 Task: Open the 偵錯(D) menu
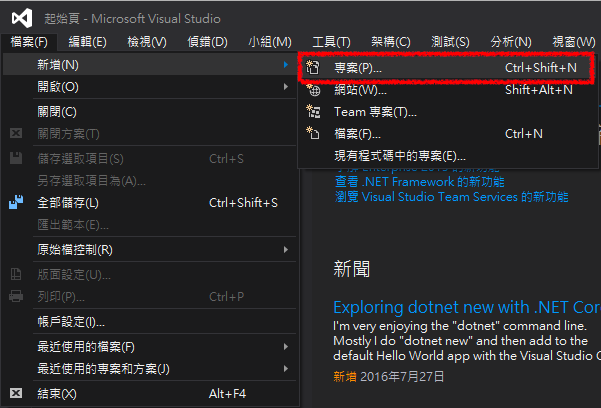tap(207, 41)
